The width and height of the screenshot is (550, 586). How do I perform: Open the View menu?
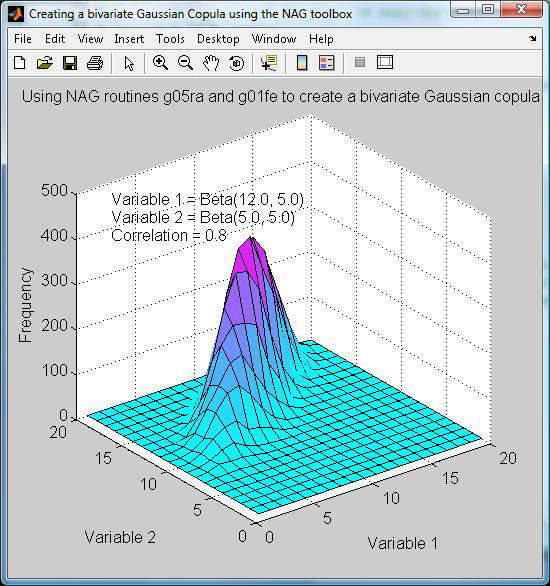[x=90, y=38]
